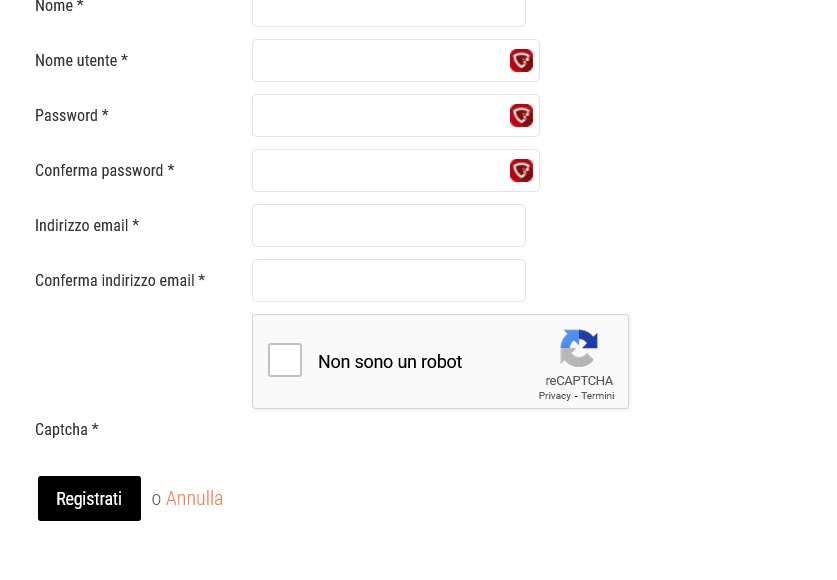
Task: Click the "Nome utente *" label
Action: (x=81, y=60)
